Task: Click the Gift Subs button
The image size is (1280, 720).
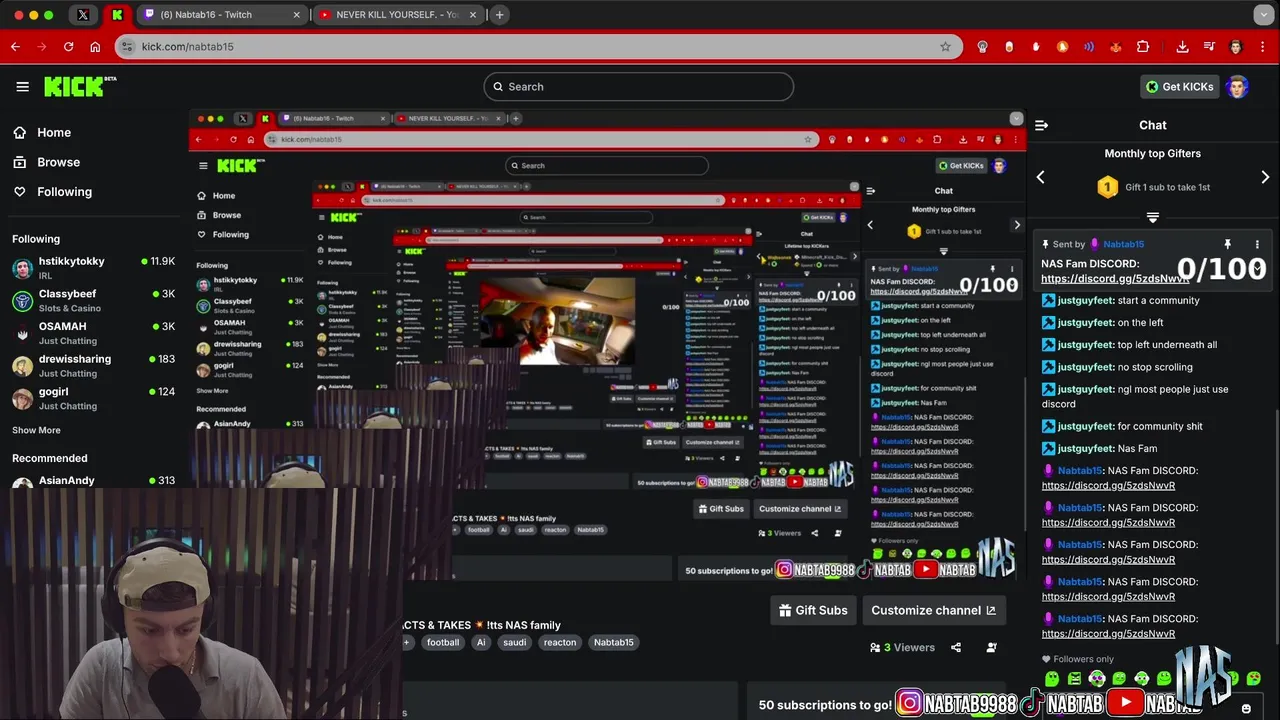Action: pyautogui.click(x=814, y=610)
